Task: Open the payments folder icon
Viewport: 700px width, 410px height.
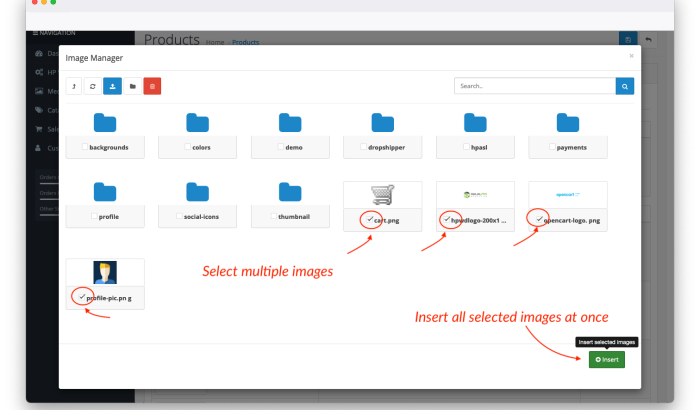Action: [568, 123]
